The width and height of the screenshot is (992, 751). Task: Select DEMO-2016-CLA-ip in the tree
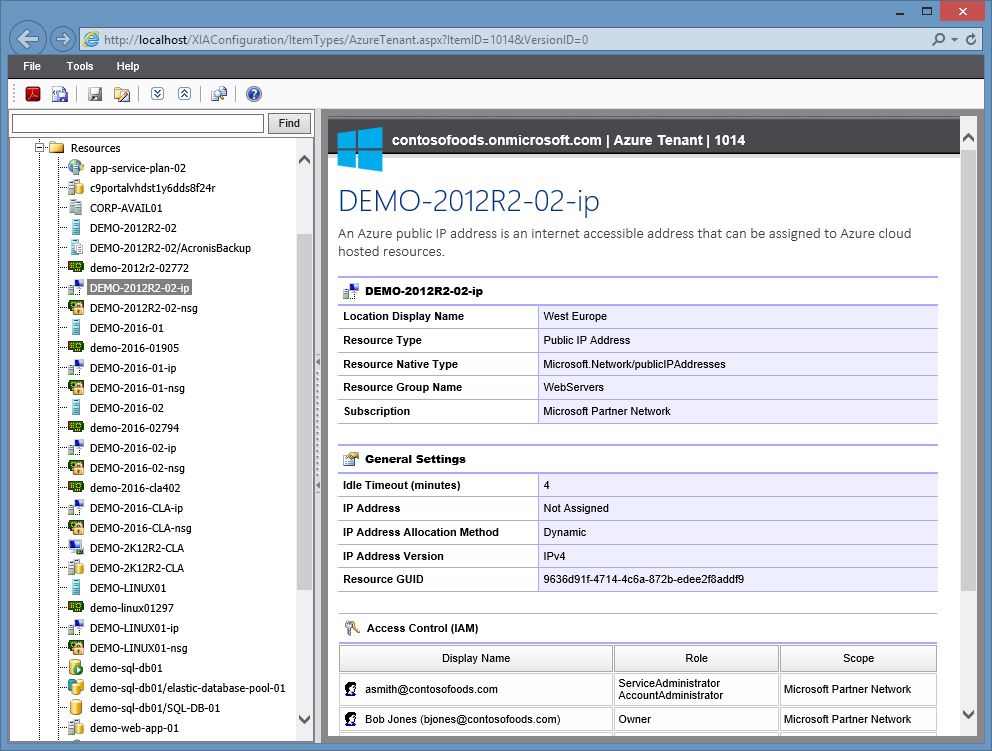tap(136, 508)
